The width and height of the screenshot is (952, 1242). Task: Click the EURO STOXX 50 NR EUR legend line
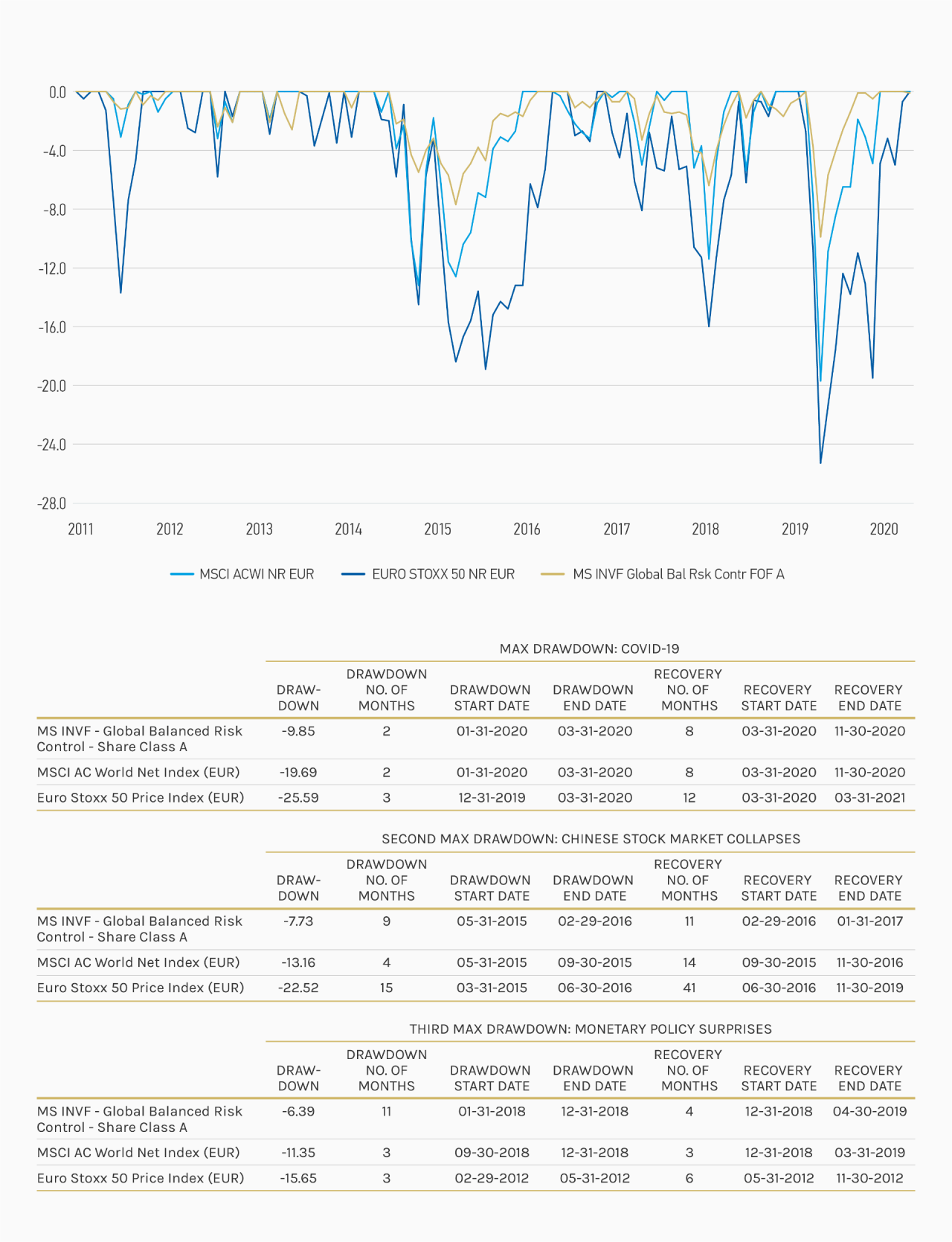[x=353, y=574]
